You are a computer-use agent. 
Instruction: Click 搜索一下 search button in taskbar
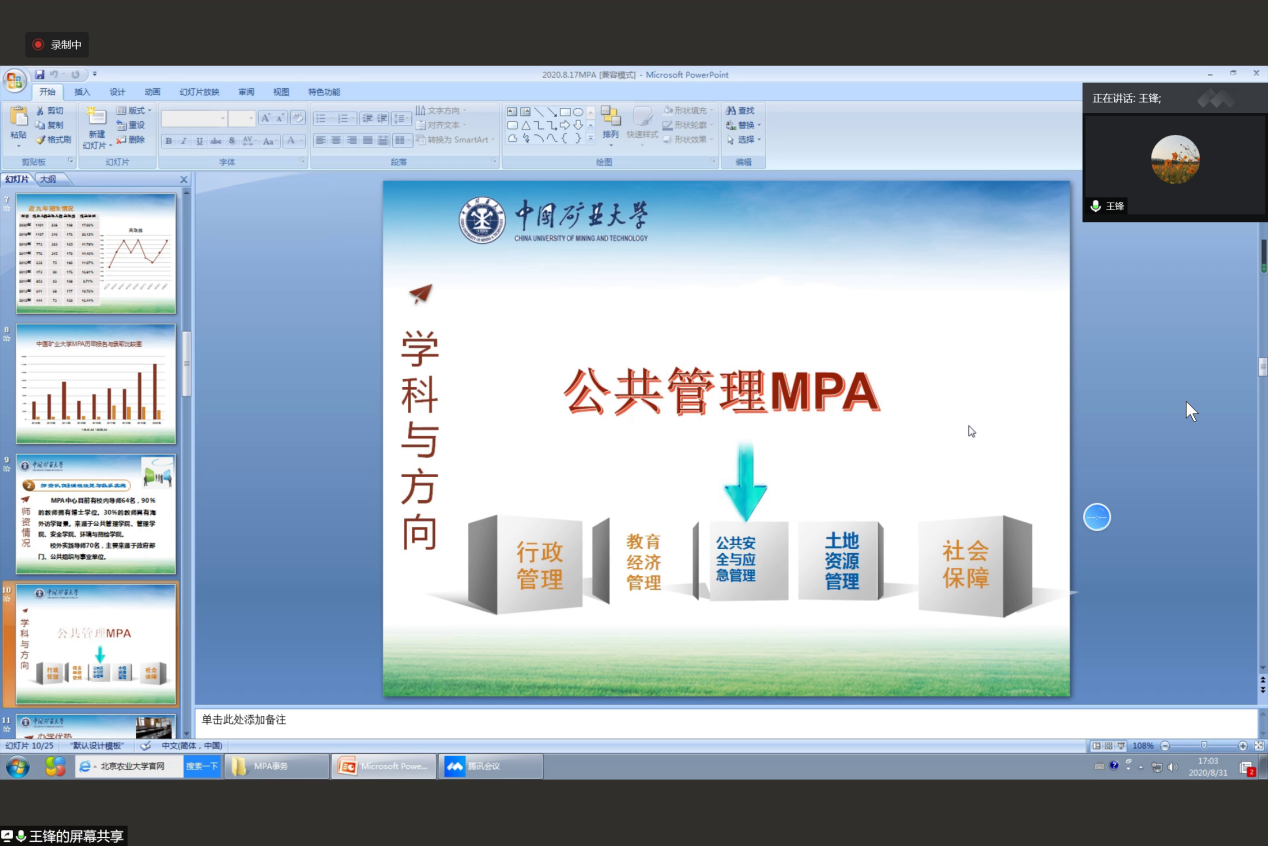click(x=202, y=766)
